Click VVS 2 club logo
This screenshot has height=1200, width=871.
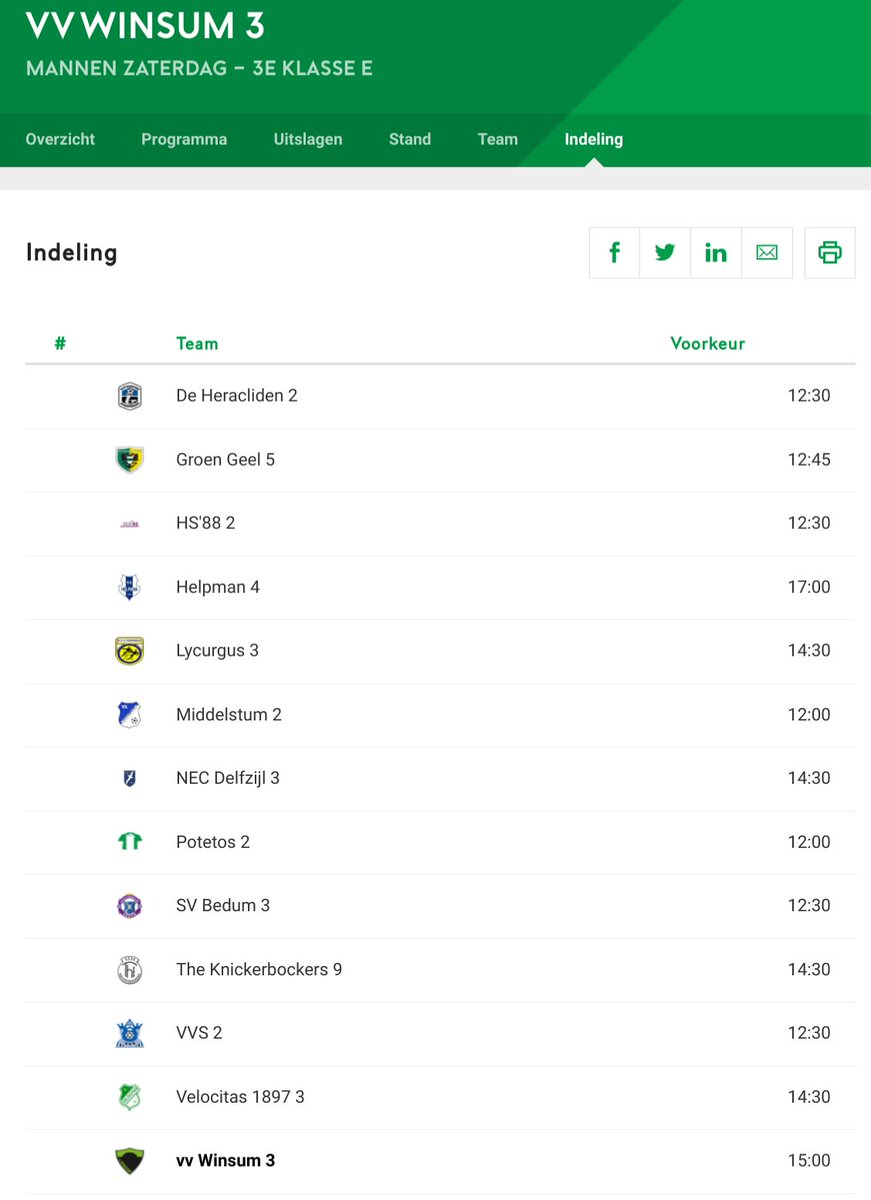click(x=129, y=1033)
